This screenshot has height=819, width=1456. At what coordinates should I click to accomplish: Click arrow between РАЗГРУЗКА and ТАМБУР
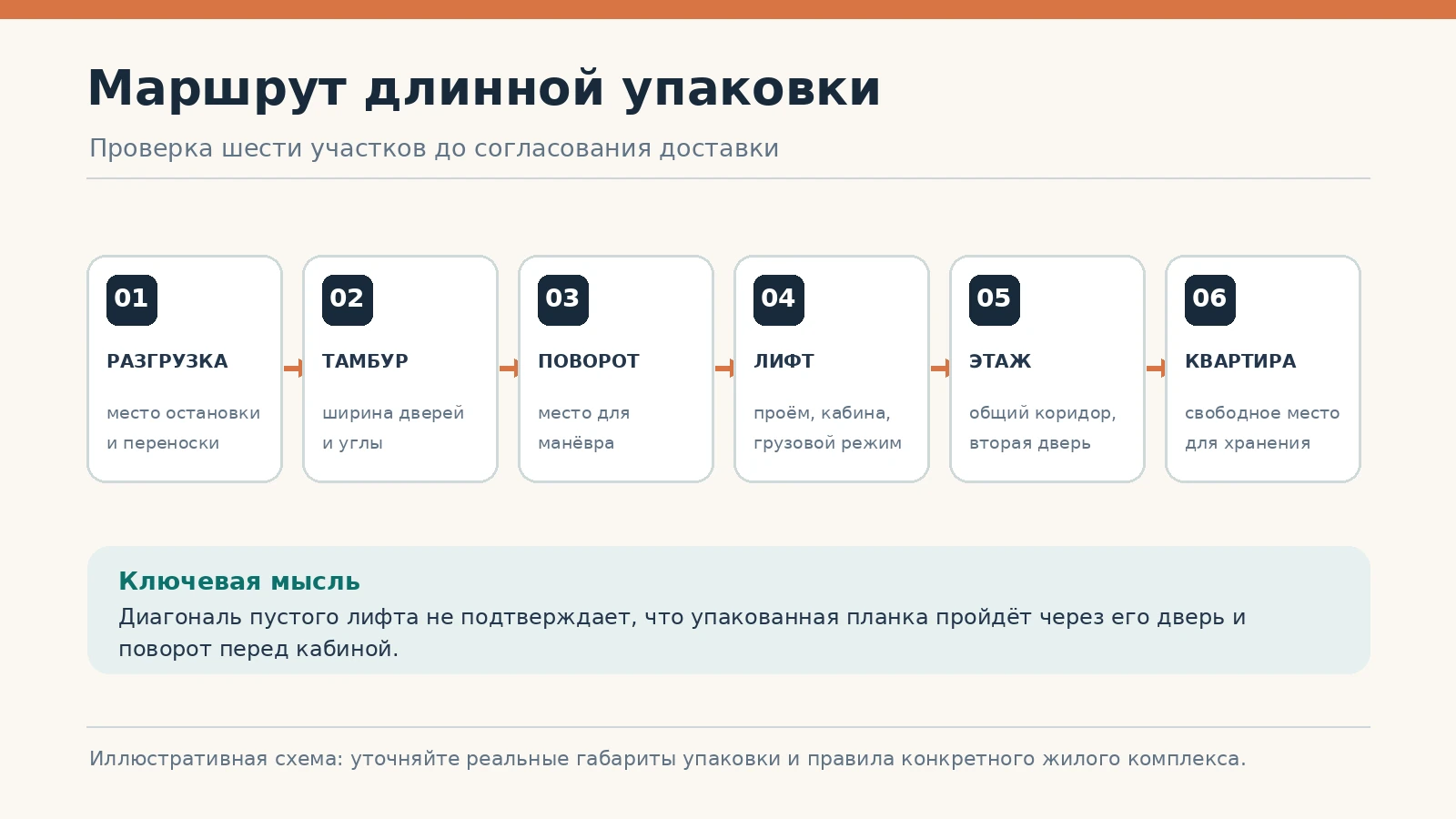coord(293,368)
